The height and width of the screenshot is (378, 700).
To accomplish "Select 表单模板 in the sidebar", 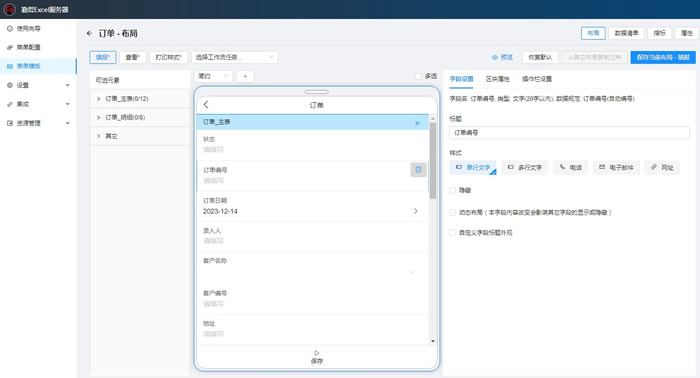I will point(38,66).
